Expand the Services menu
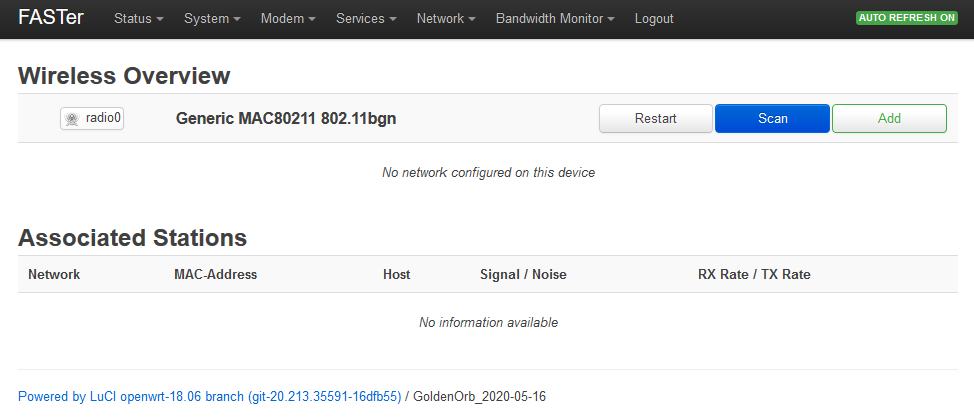This screenshot has width=974, height=419. [366, 19]
